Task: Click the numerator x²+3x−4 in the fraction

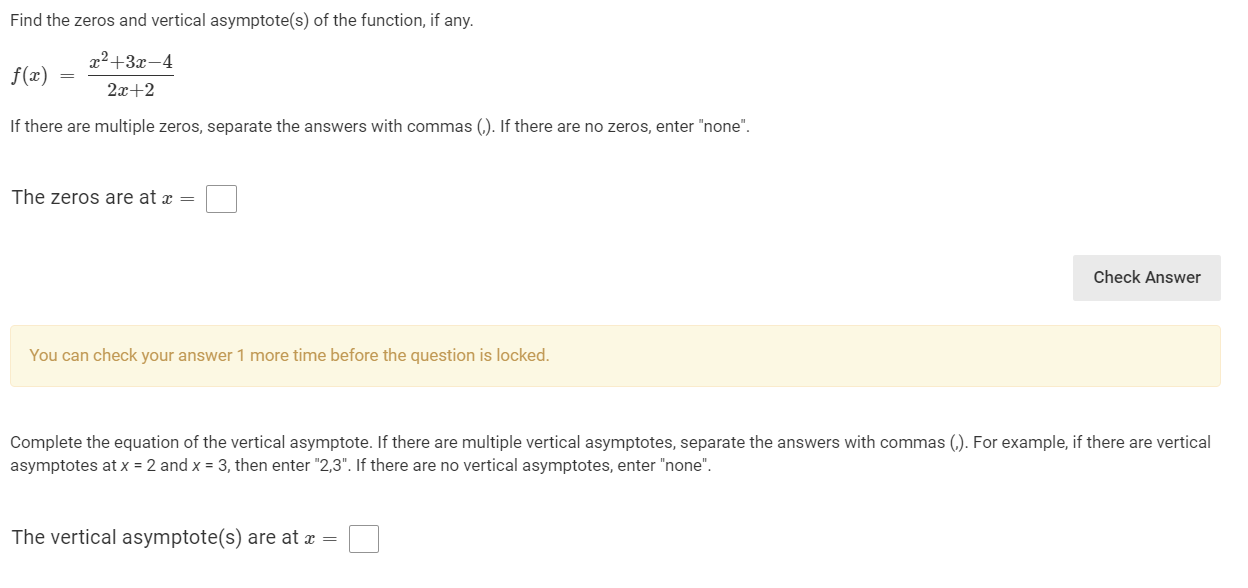Action: pyautogui.click(x=131, y=60)
